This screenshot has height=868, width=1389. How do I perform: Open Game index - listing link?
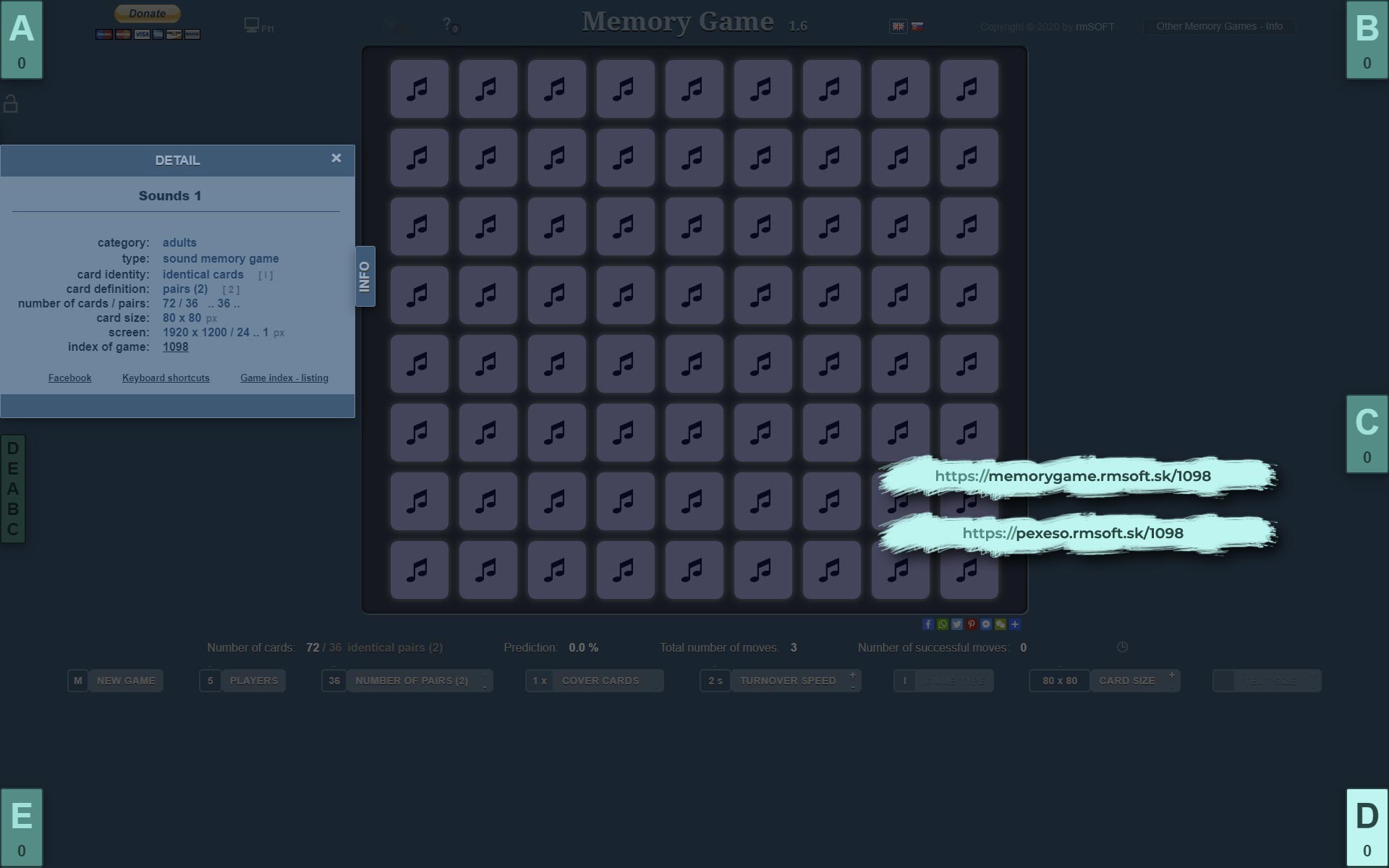(x=284, y=378)
